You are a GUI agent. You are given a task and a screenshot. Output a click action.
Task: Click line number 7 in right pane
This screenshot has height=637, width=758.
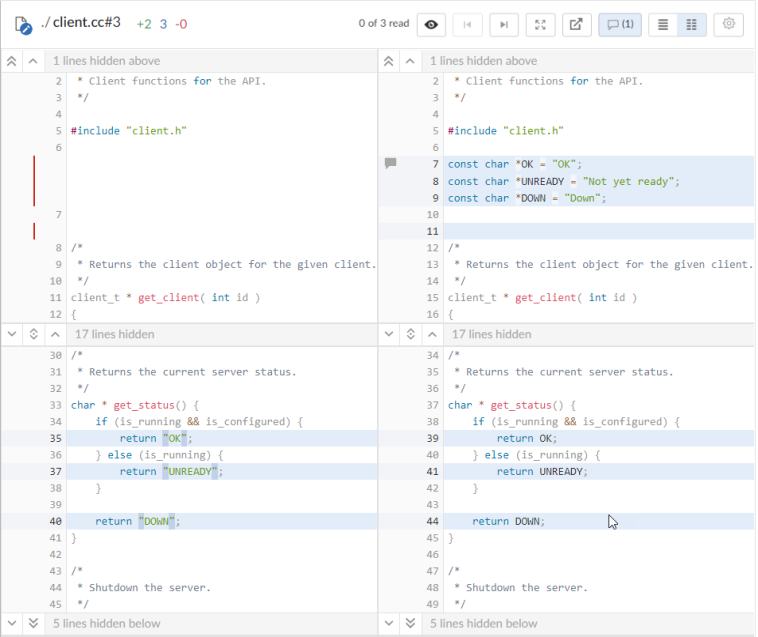pos(436,164)
